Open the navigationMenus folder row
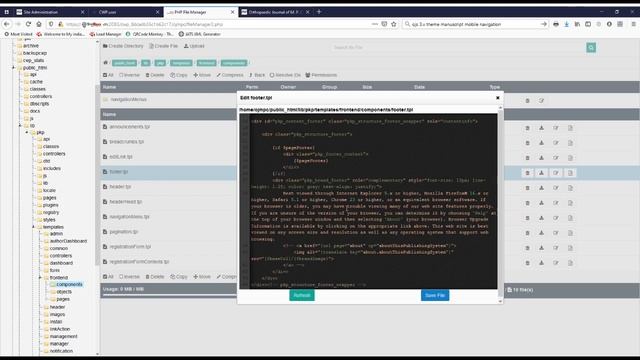 [128, 100]
